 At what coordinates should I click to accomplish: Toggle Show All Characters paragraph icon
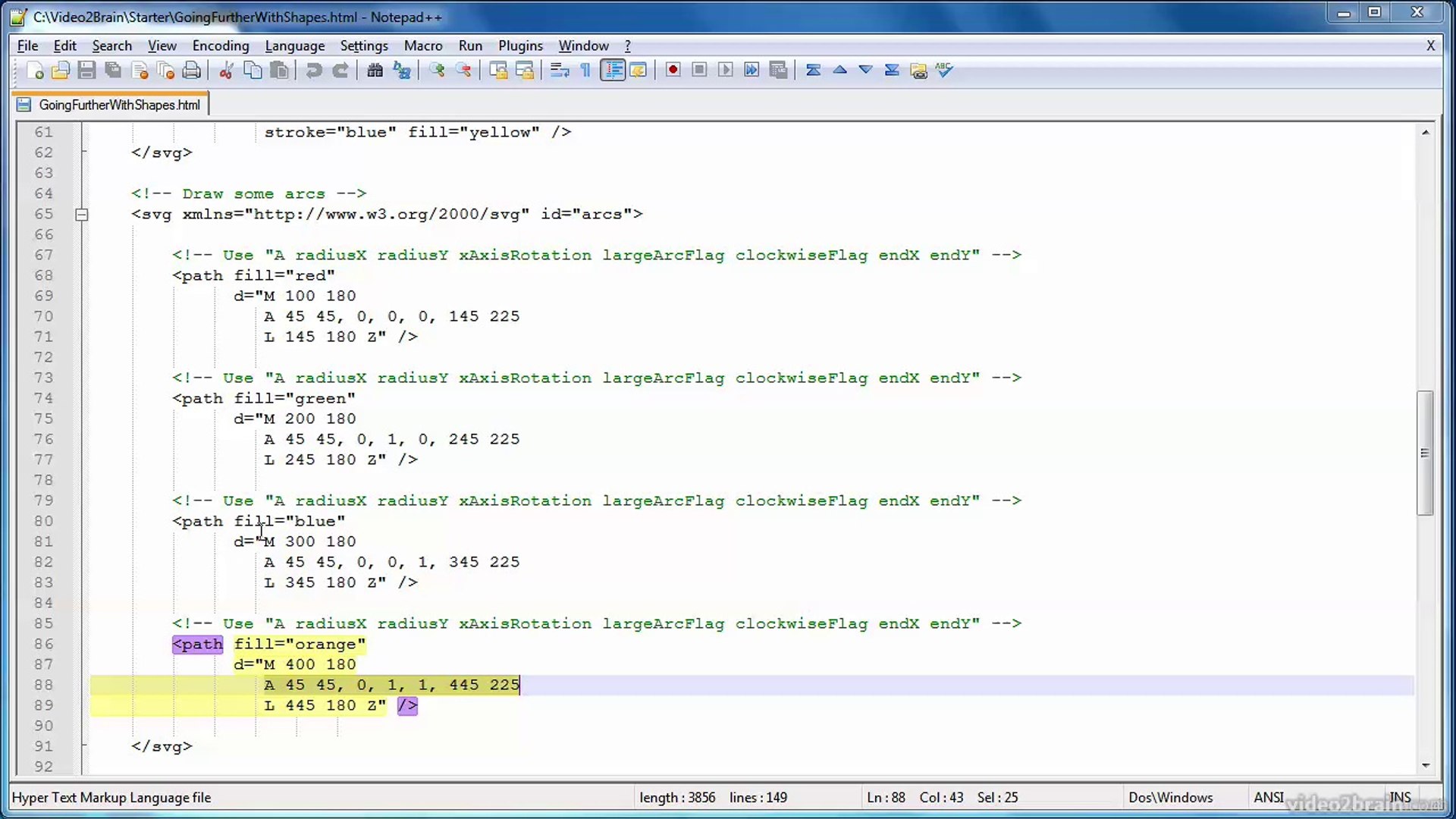tap(584, 70)
